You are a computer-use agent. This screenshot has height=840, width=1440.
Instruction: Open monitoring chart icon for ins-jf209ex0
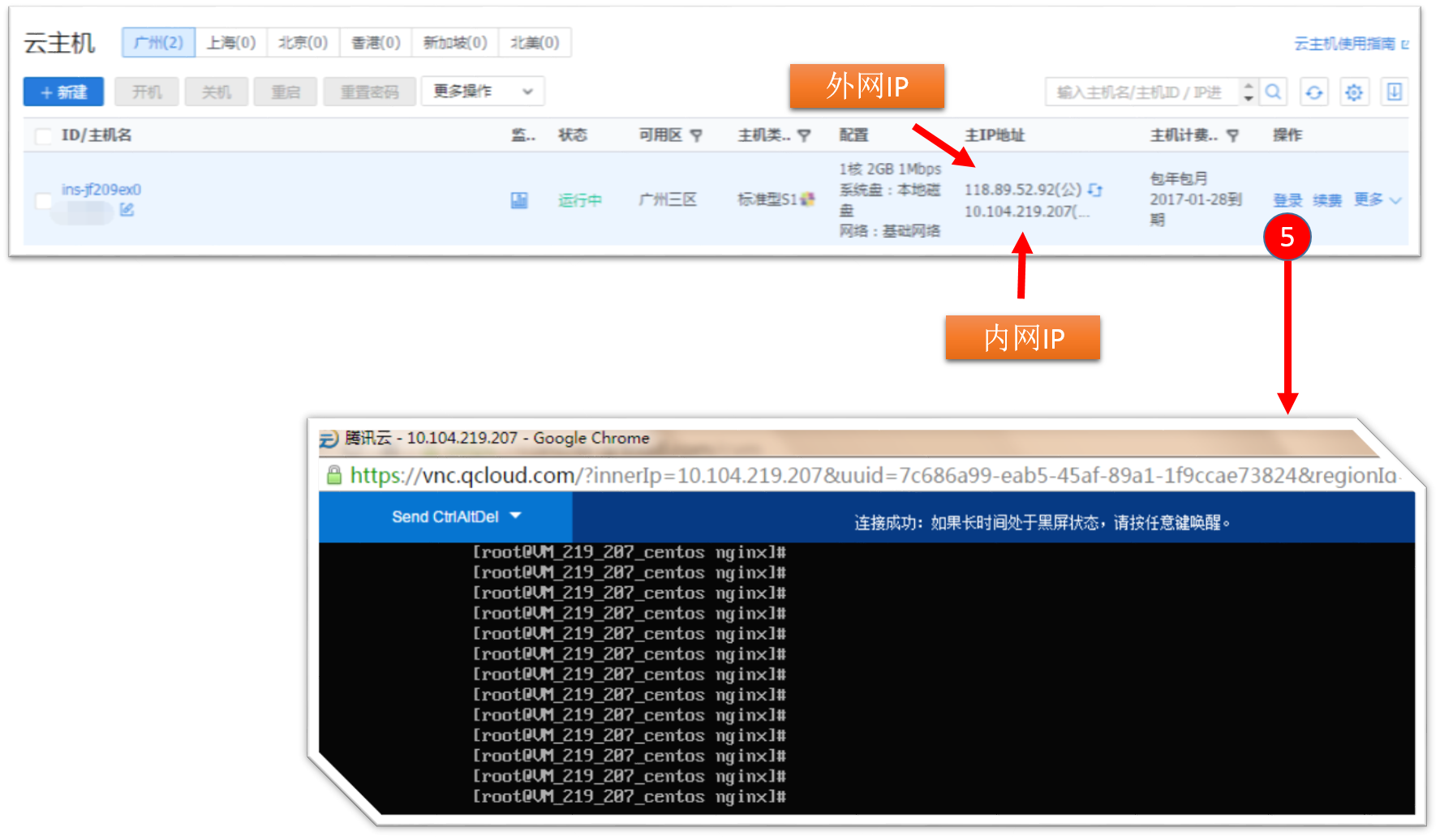pyautogui.click(x=519, y=200)
